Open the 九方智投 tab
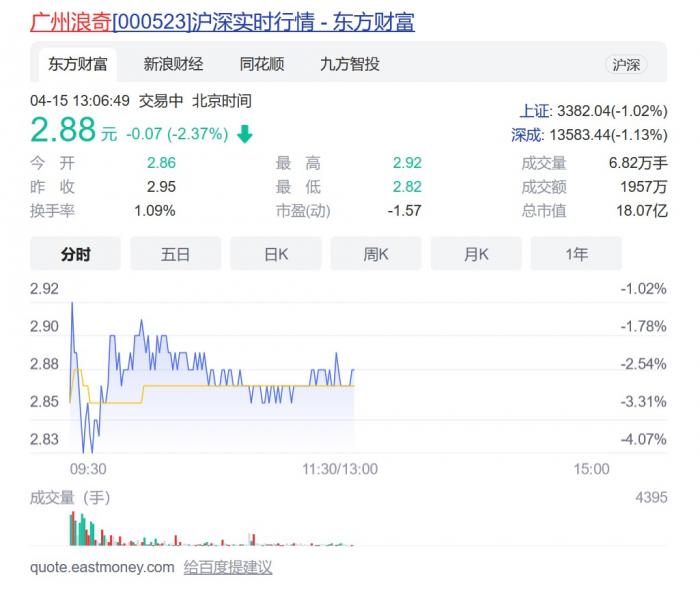This screenshot has width=700, height=592. click(x=349, y=64)
